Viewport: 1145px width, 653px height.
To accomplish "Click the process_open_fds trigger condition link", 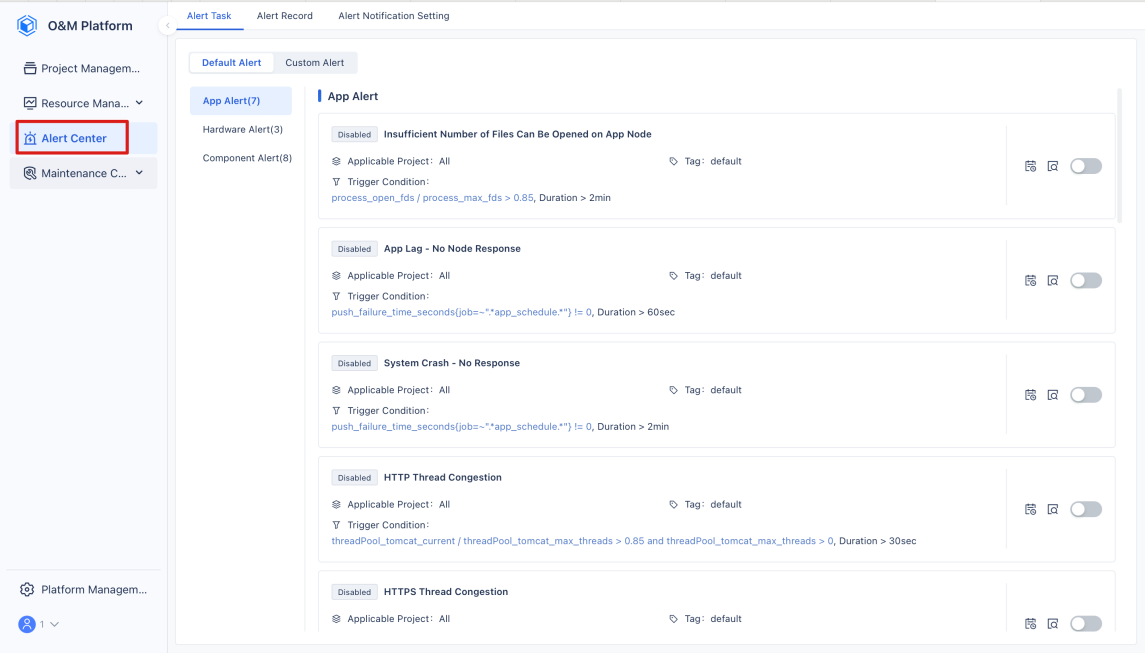I will (432, 198).
